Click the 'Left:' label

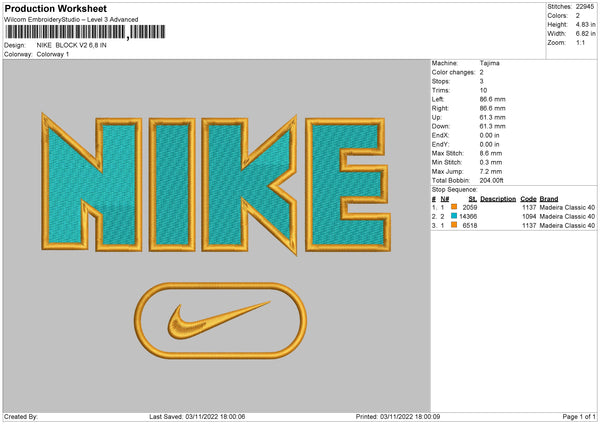[438, 99]
